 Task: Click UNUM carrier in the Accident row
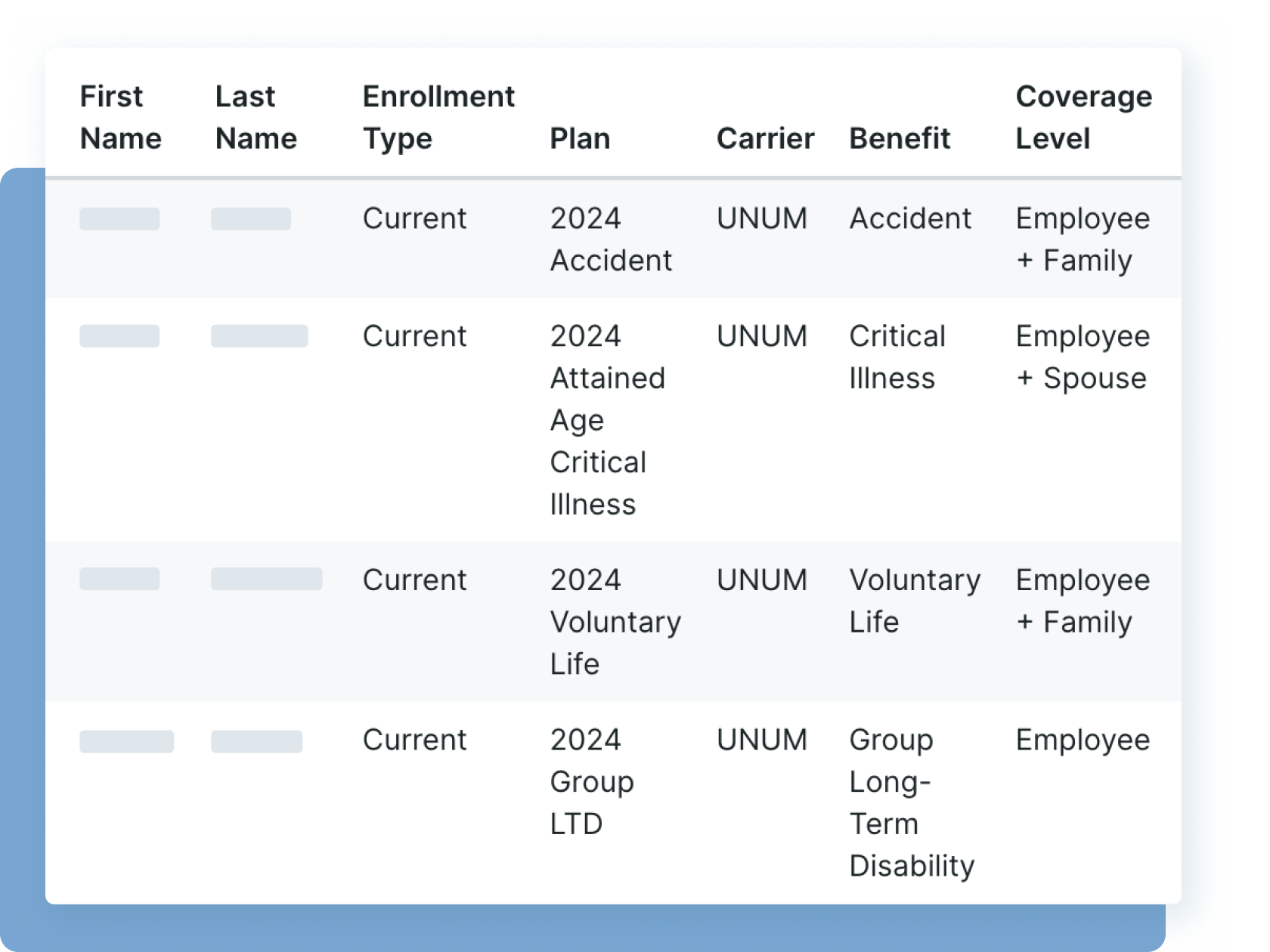pyautogui.click(x=762, y=219)
